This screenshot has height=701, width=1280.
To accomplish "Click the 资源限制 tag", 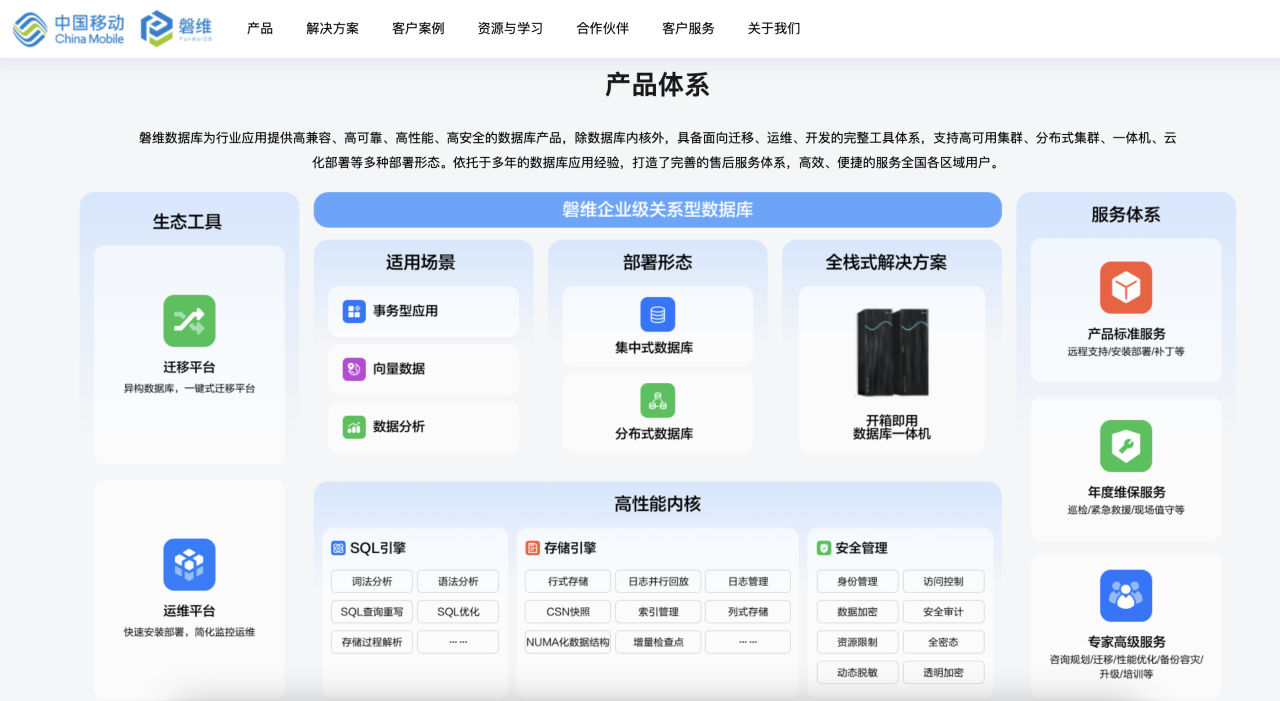I will click(x=858, y=642).
